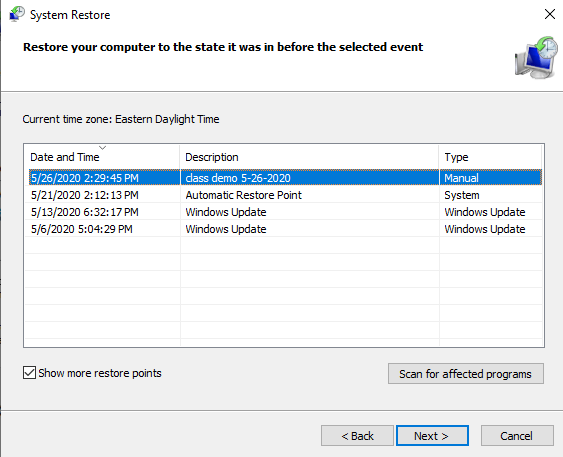
Task: Click the Show more restore points label
Action: click(x=100, y=373)
